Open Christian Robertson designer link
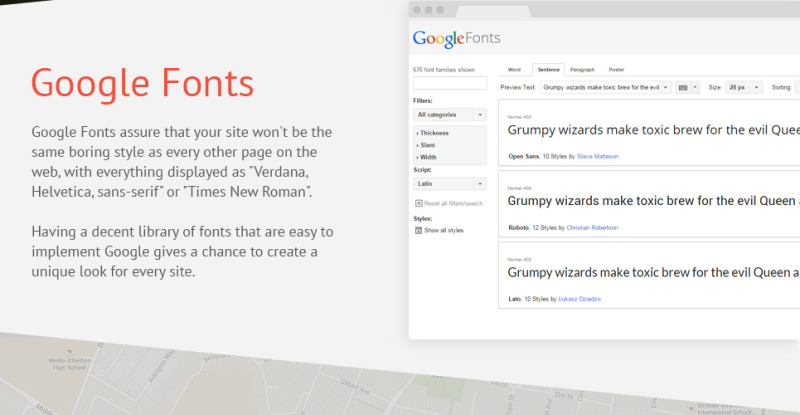Screen dimensions: 800x415 point(592,228)
